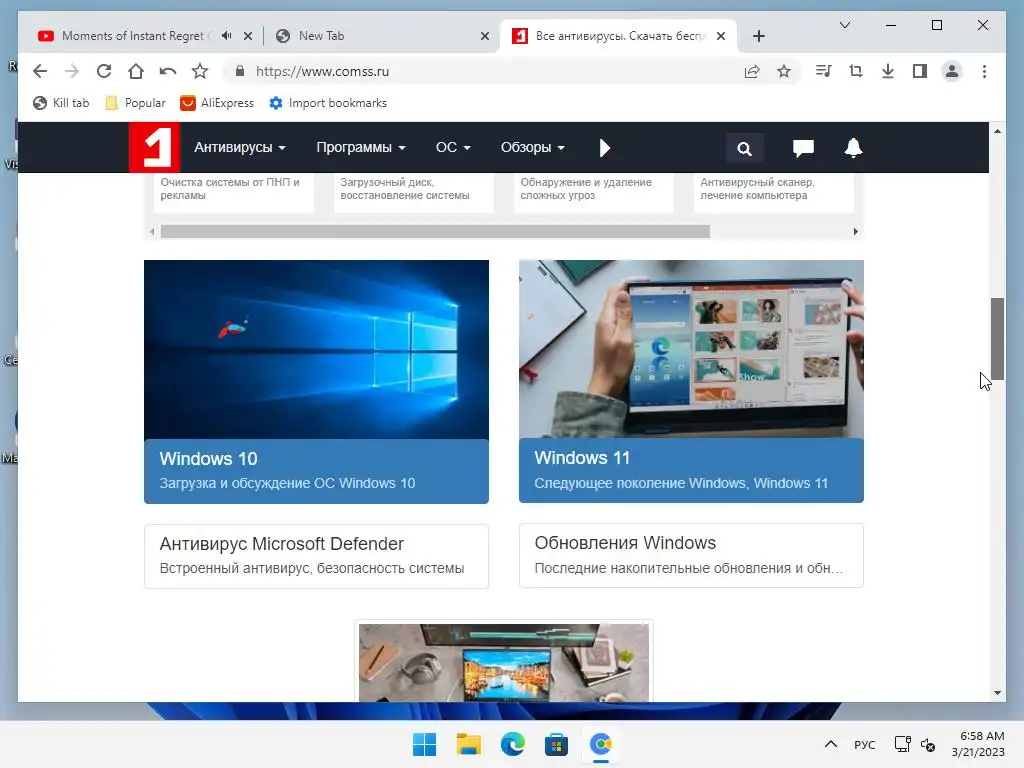Mute the Moments of Instant Regret tab audio
This screenshot has height=768, width=1024.
point(227,36)
